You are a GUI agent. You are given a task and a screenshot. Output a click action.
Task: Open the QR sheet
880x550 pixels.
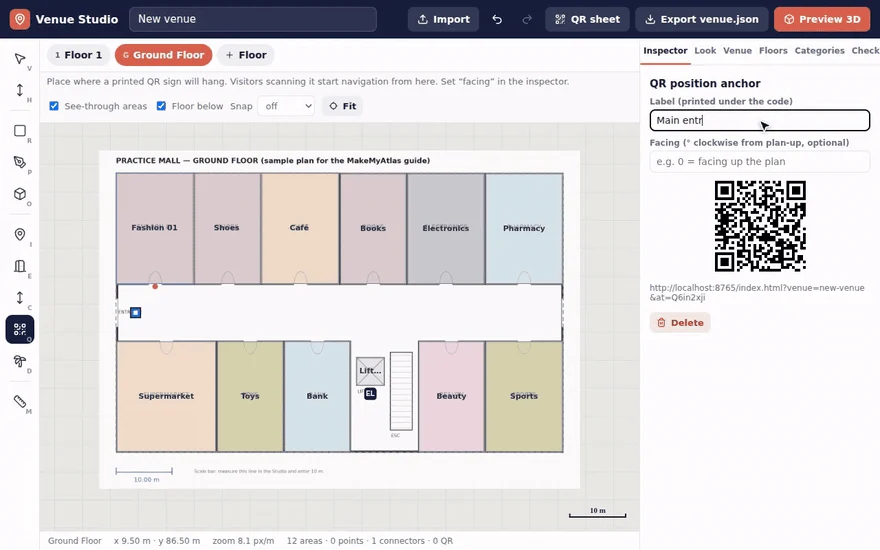pyautogui.click(x=587, y=19)
